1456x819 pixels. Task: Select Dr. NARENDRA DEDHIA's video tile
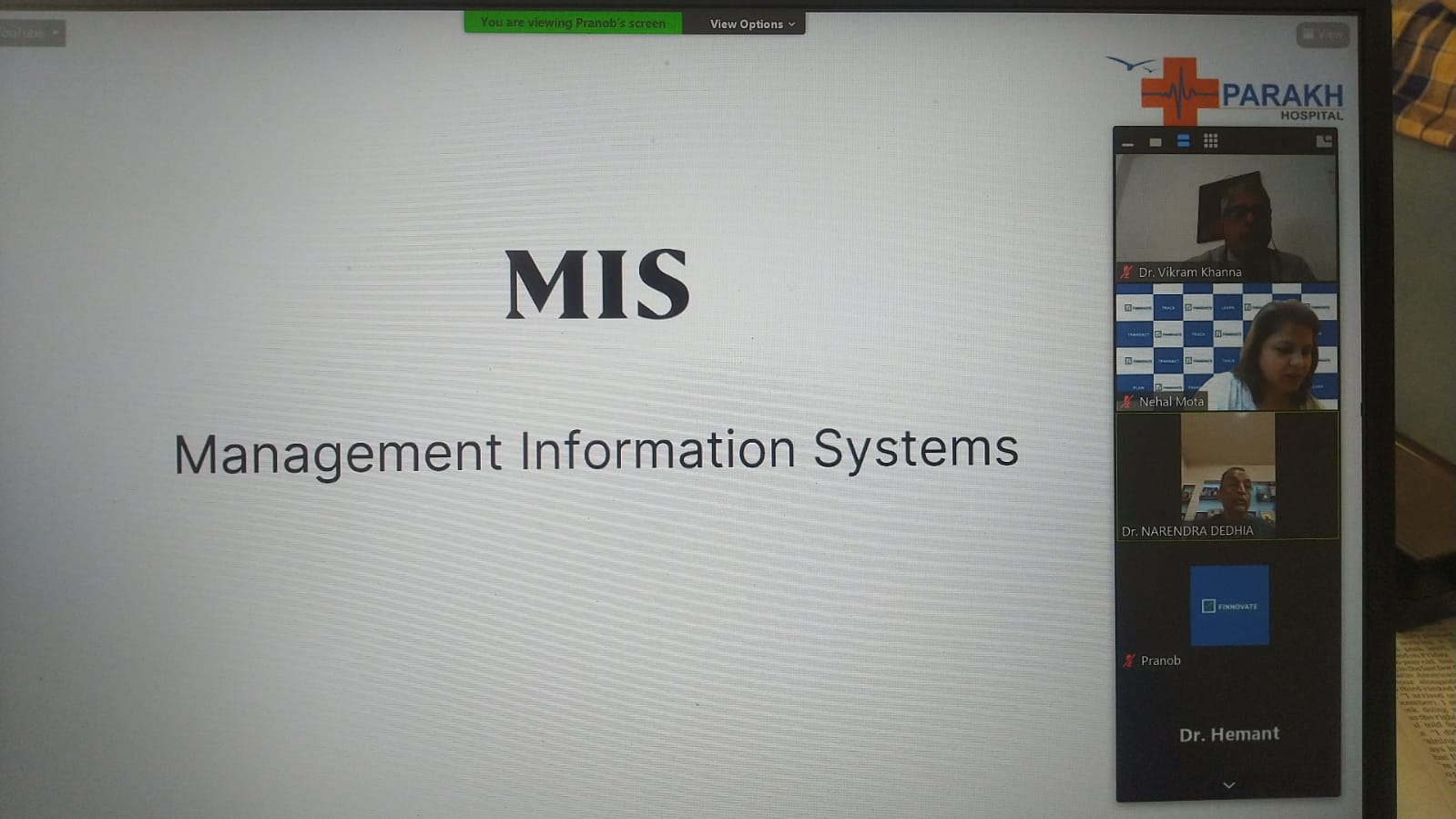pos(1227,476)
